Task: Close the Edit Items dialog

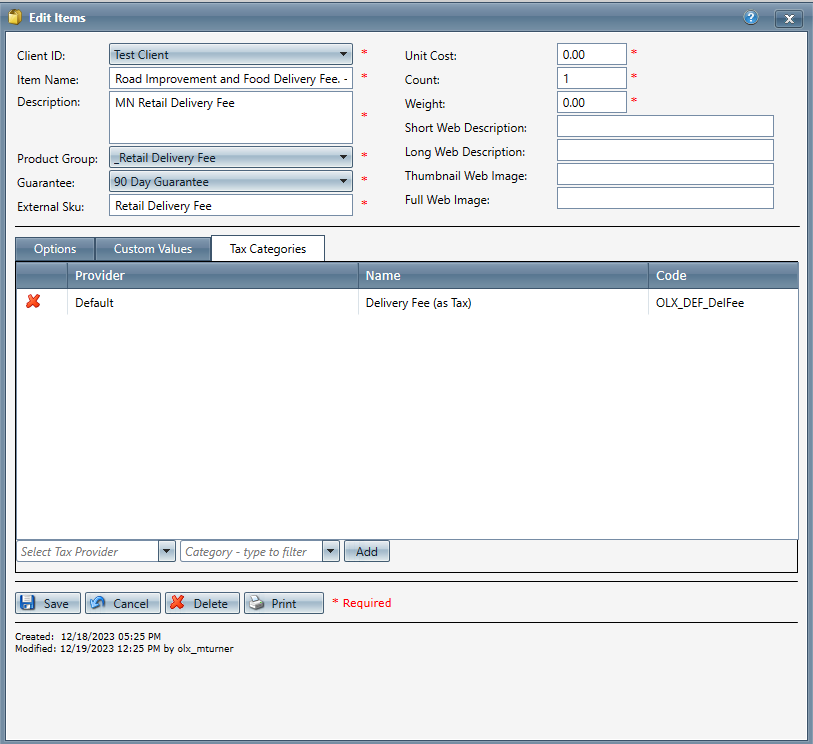Action: (789, 19)
